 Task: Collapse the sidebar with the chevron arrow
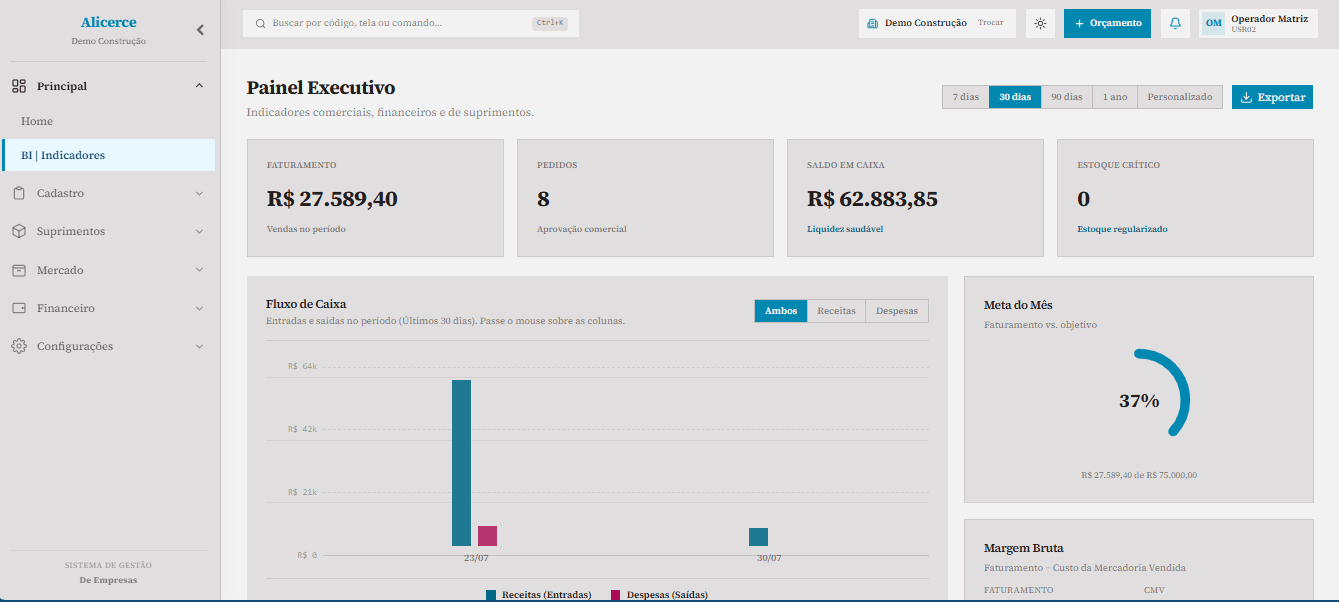200,30
